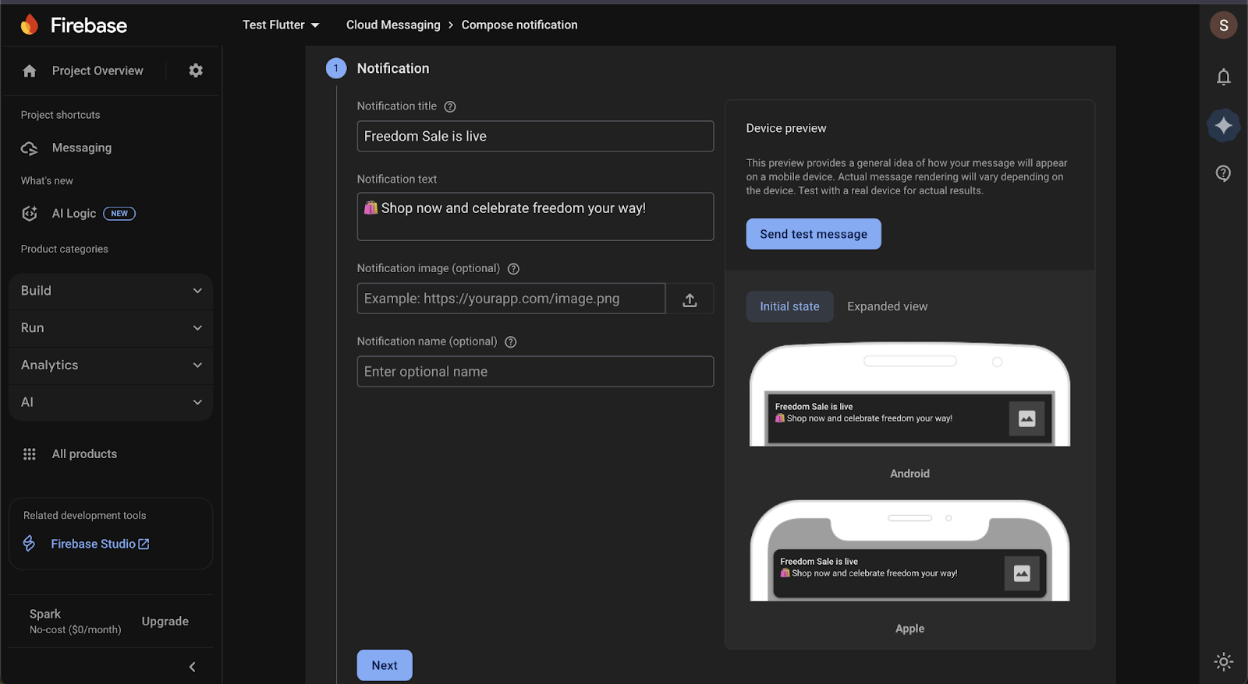Expand the Run category

[111, 328]
